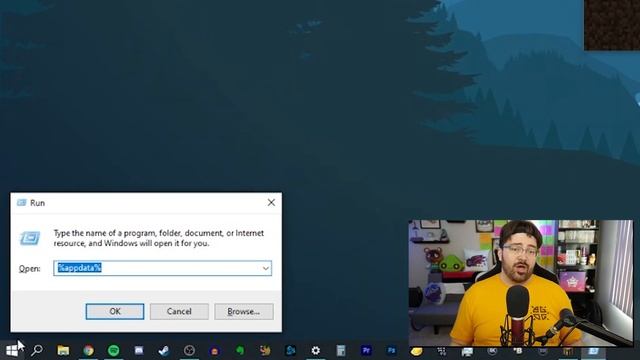The image size is (640, 360).
Task: Cancel the Run dialog
Action: [179, 311]
